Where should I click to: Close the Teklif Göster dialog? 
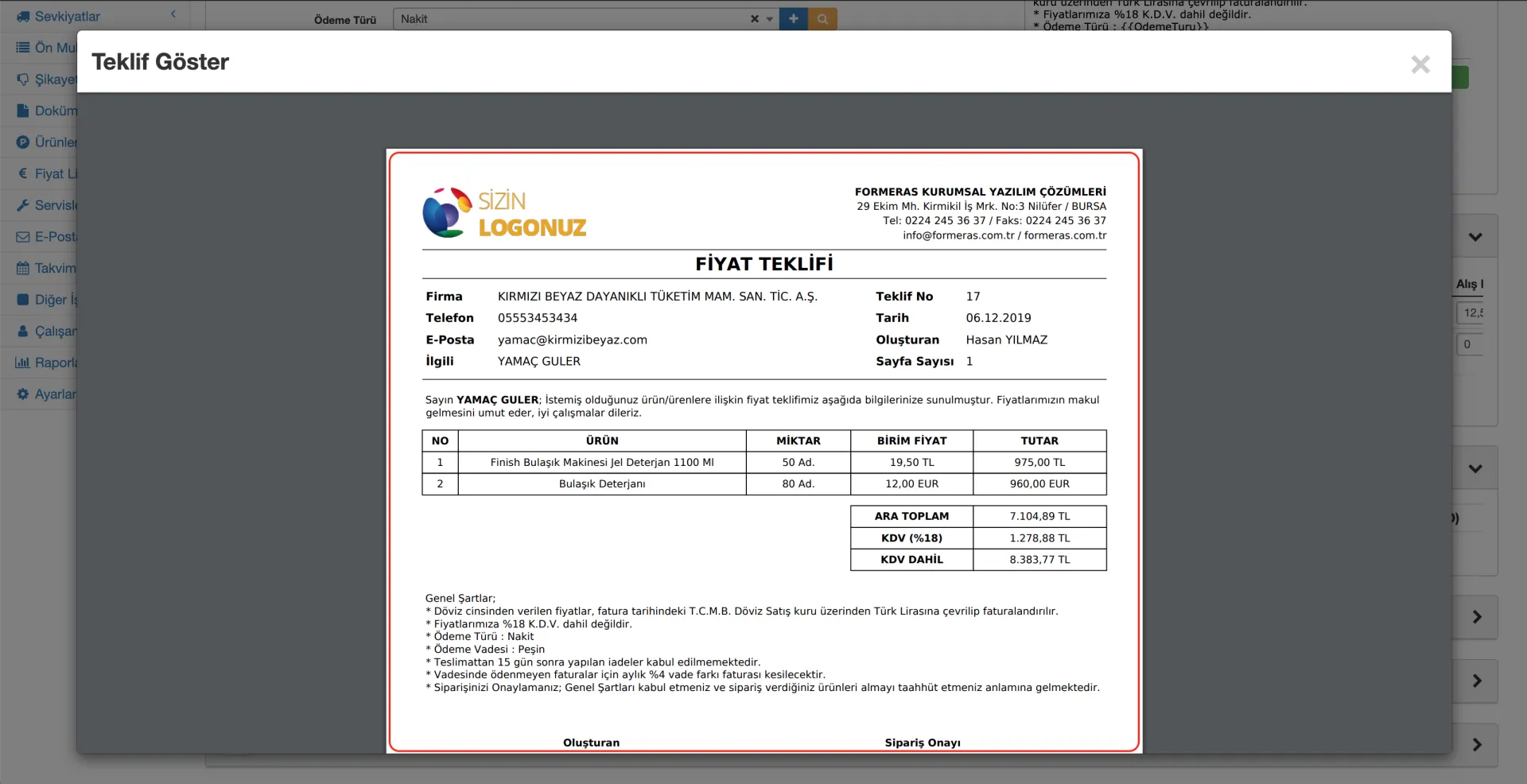1420,64
